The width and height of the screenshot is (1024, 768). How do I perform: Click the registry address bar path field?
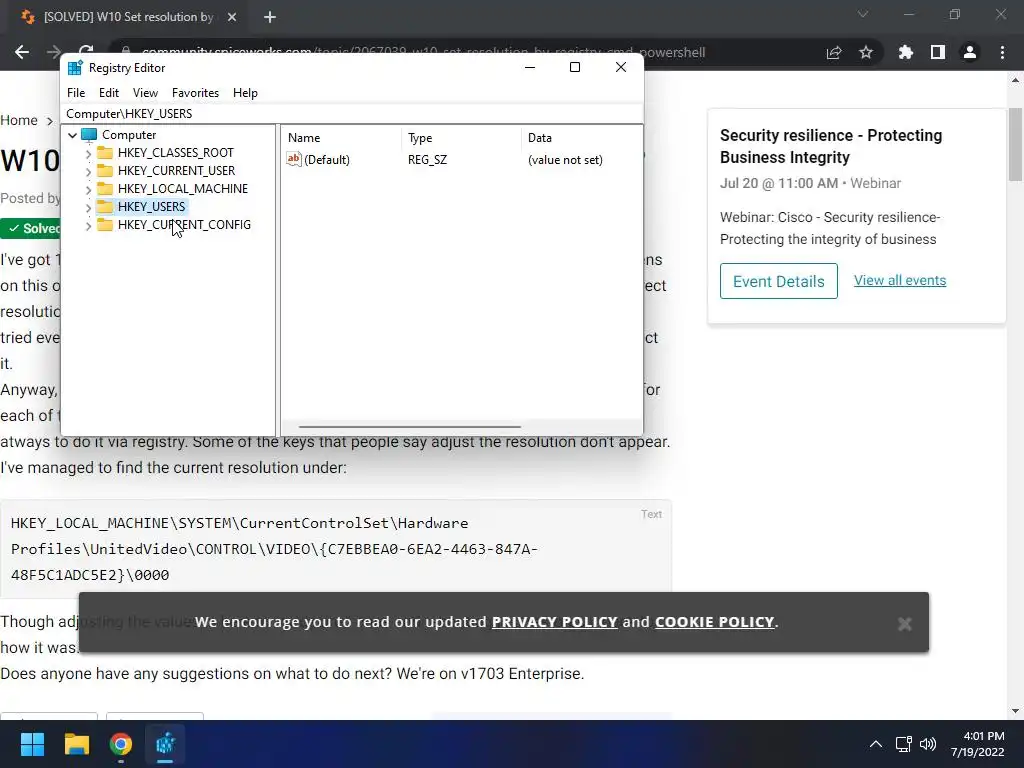[x=351, y=114]
